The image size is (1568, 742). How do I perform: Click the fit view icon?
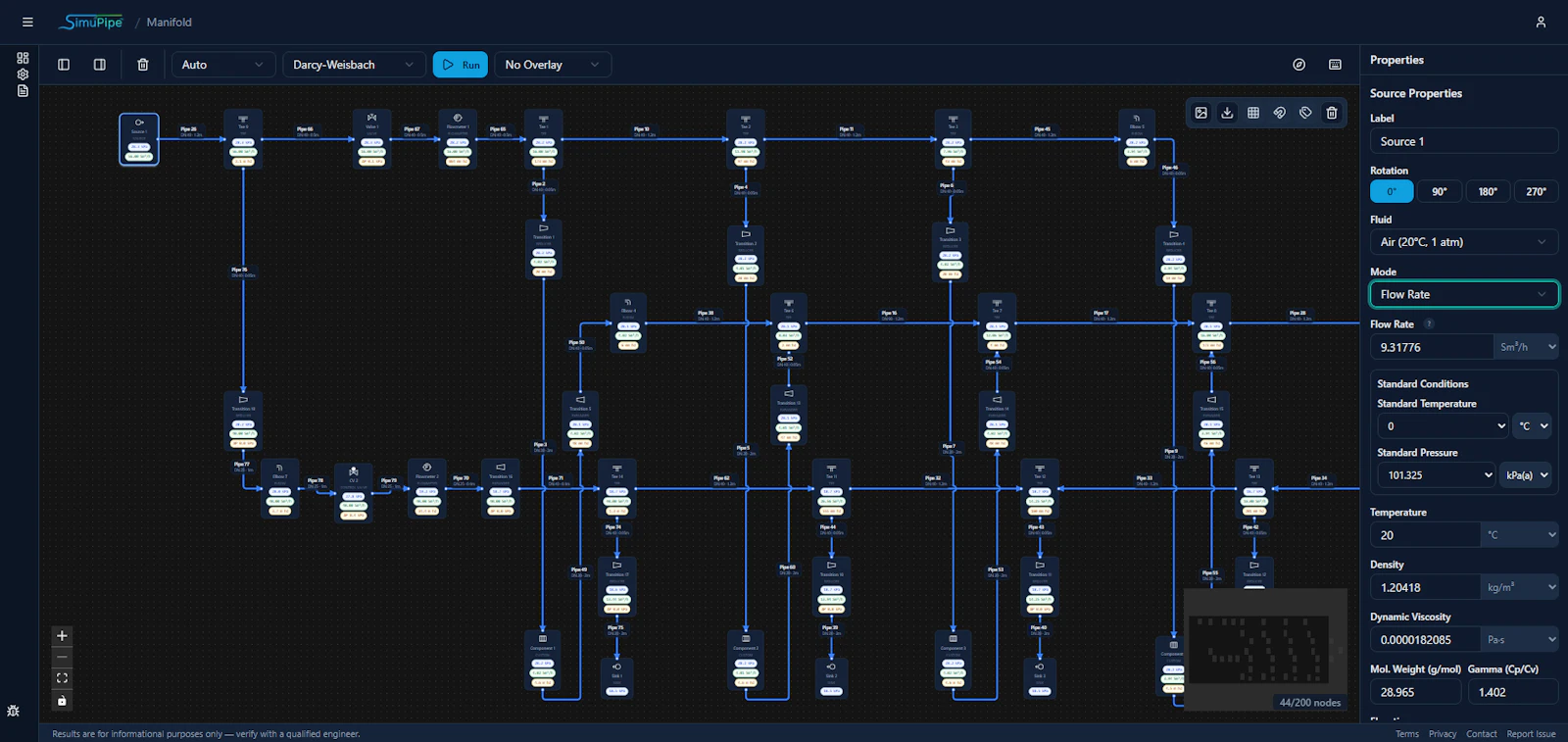[x=62, y=678]
